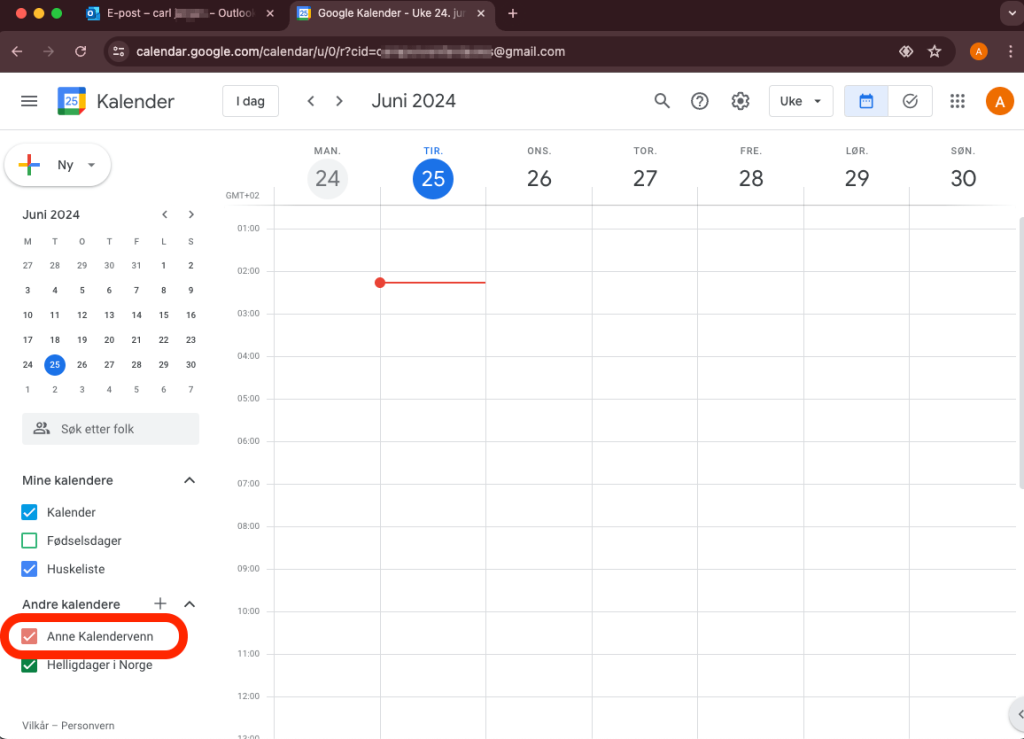Go to next week arrow

(x=340, y=101)
